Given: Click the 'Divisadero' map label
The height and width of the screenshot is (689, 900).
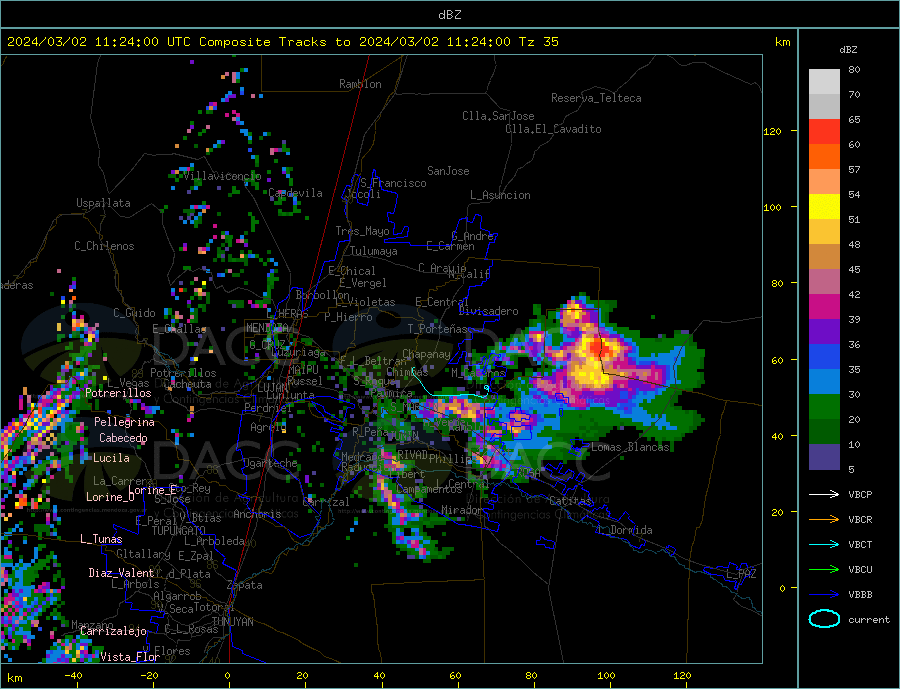Looking at the screenshot, I should click(488, 311).
